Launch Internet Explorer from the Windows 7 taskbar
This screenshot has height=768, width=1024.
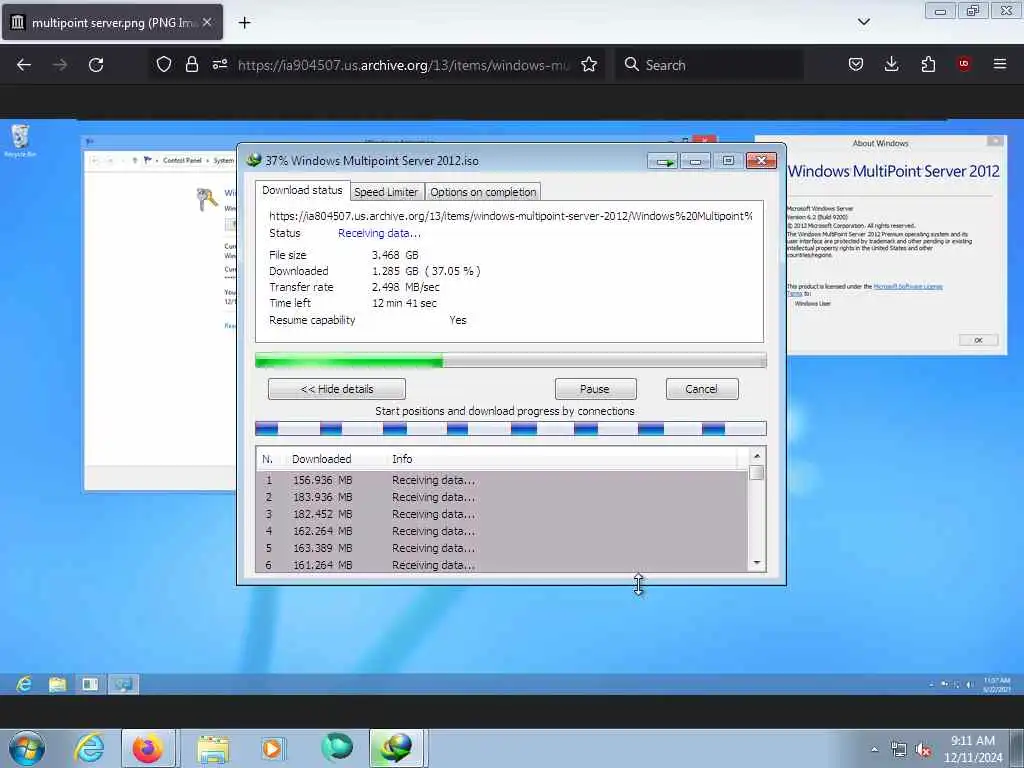click(x=88, y=748)
